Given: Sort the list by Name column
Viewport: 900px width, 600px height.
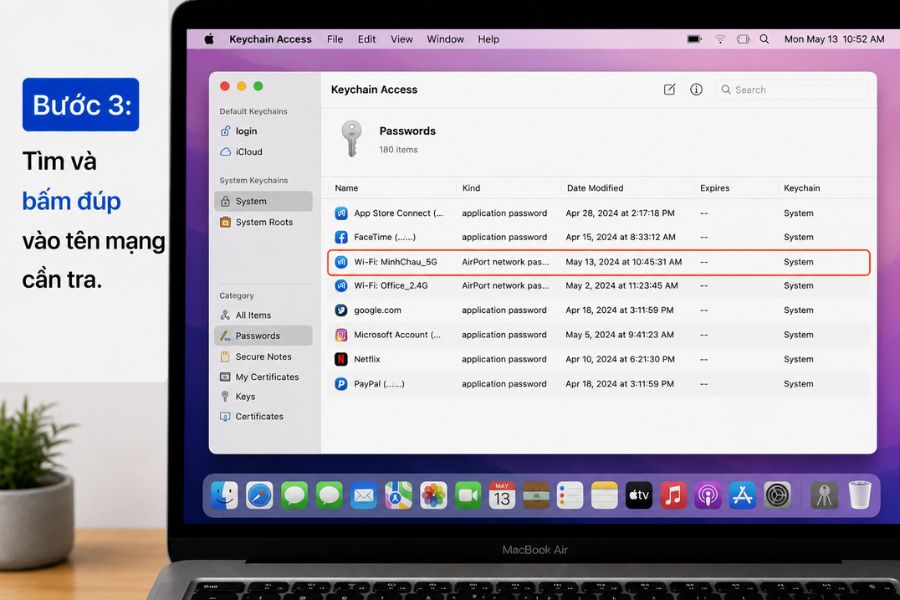Looking at the screenshot, I should 346,188.
